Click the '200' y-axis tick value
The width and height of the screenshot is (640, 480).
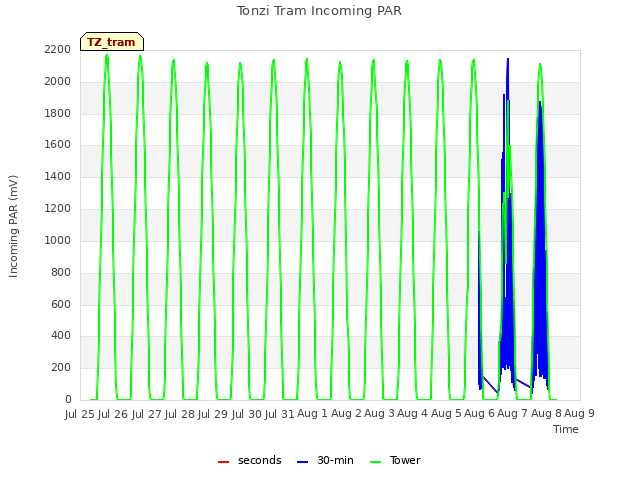[61, 367]
